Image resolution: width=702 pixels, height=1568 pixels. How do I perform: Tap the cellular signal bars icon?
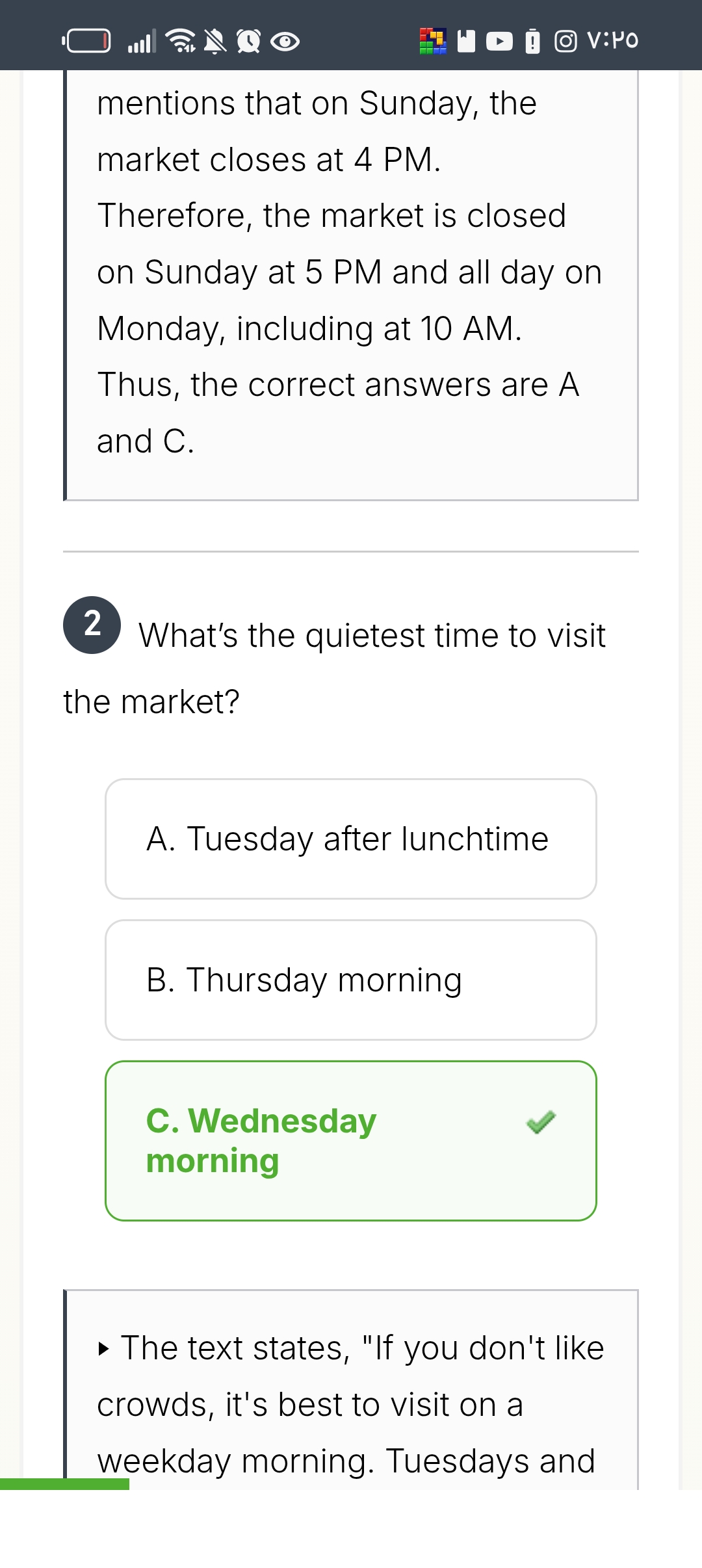pyautogui.click(x=141, y=42)
